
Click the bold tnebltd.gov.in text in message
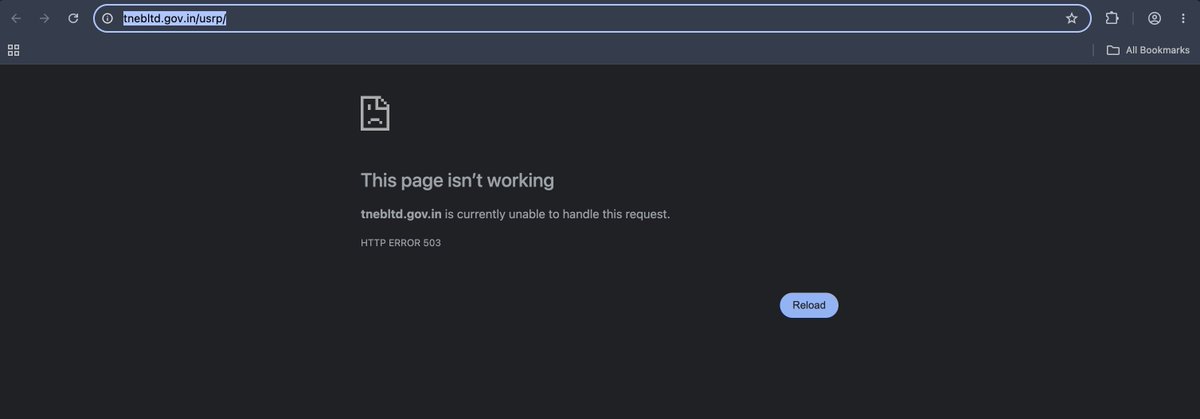(401, 214)
